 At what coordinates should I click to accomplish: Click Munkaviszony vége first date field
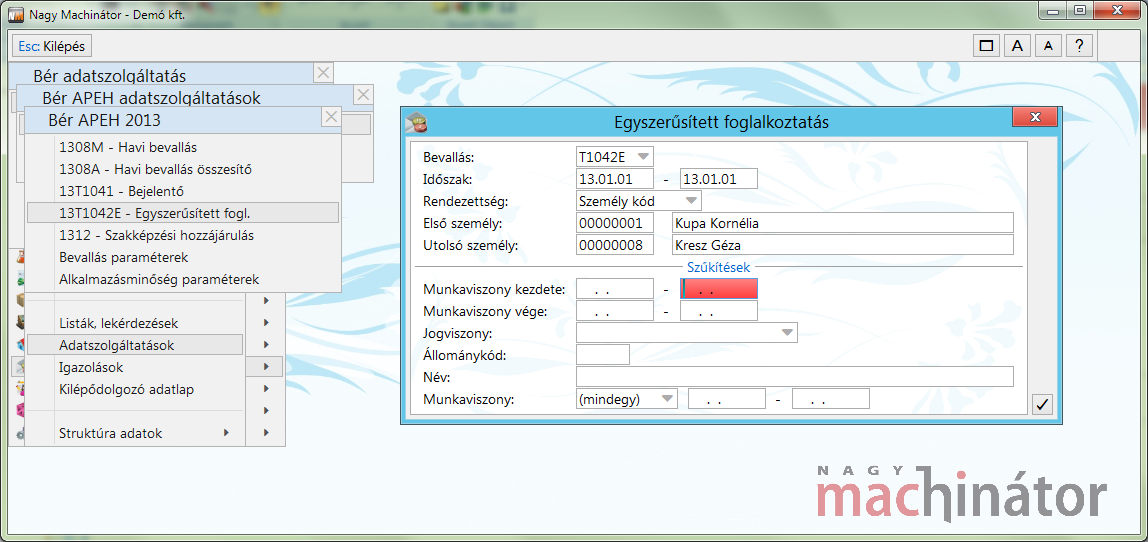(615, 311)
